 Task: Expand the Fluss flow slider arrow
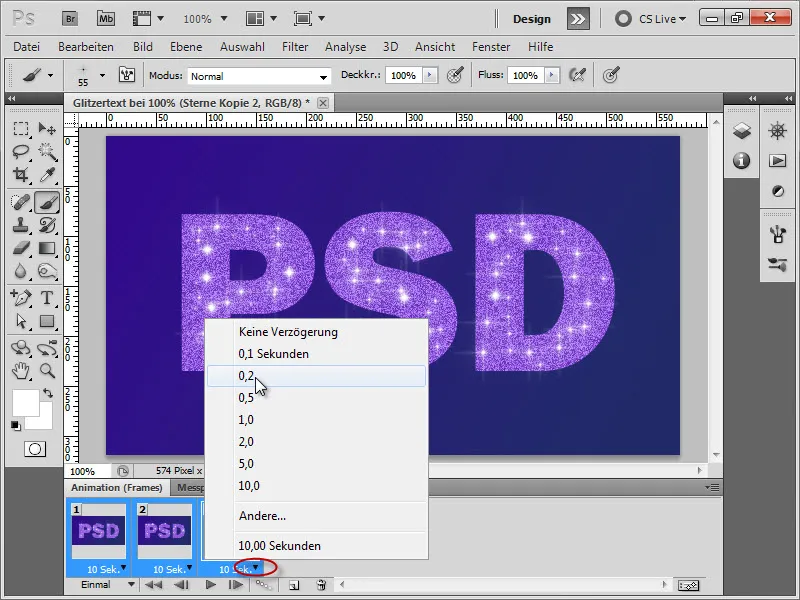[552, 76]
